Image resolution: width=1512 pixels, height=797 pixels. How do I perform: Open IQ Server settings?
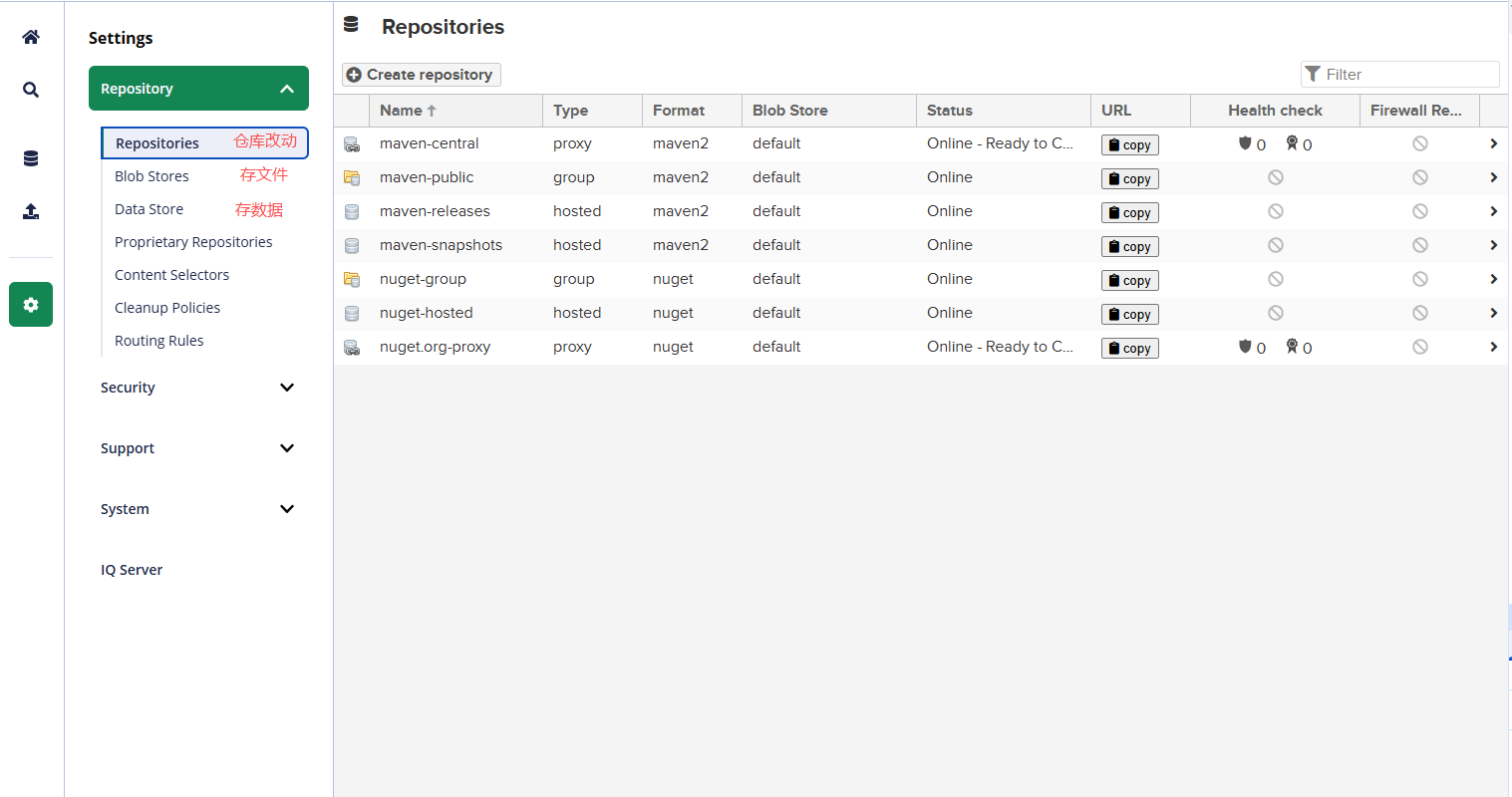pos(132,570)
